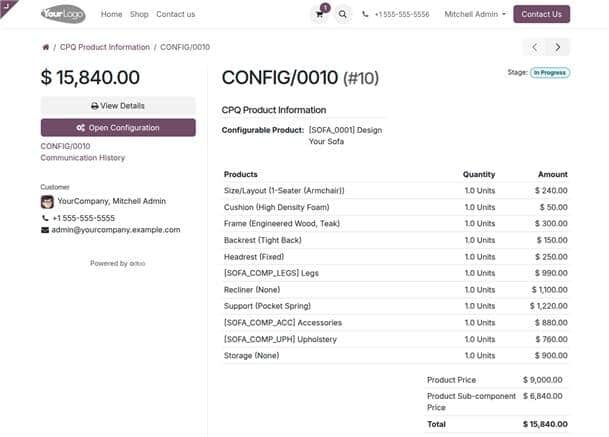The image size is (609, 437).
Task: Click the phone icon in header
Action: [365, 14]
